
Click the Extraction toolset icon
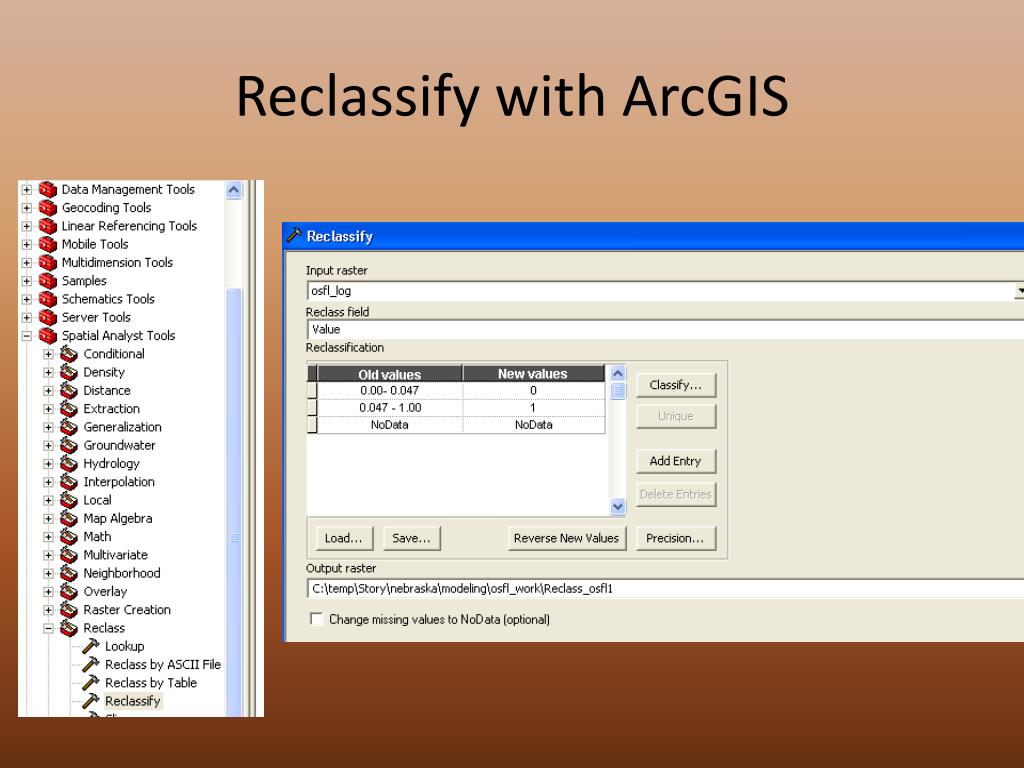[69, 409]
